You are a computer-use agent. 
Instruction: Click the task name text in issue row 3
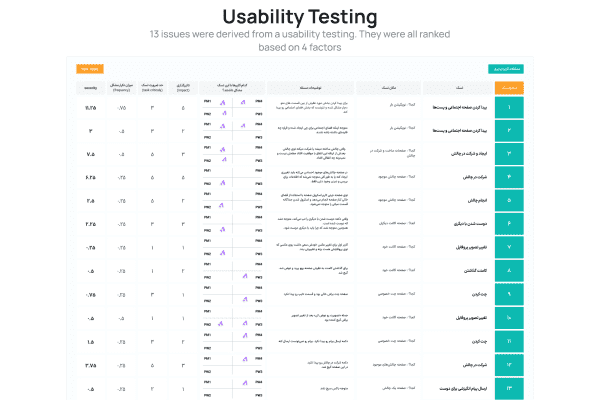point(469,154)
